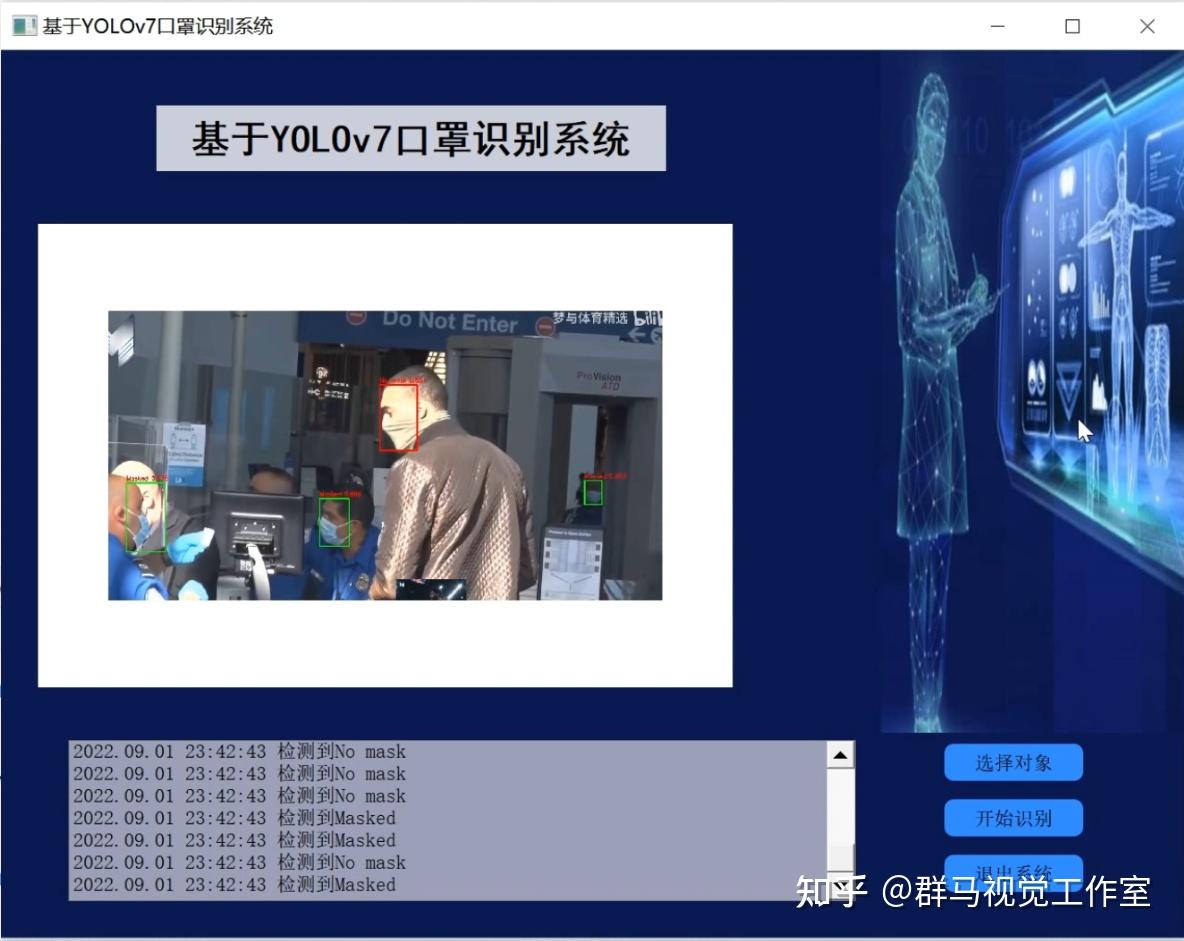Click the 开始识别 button to start recognition
The height and width of the screenshot is (941, 1184).
[x=1012, y=817]
